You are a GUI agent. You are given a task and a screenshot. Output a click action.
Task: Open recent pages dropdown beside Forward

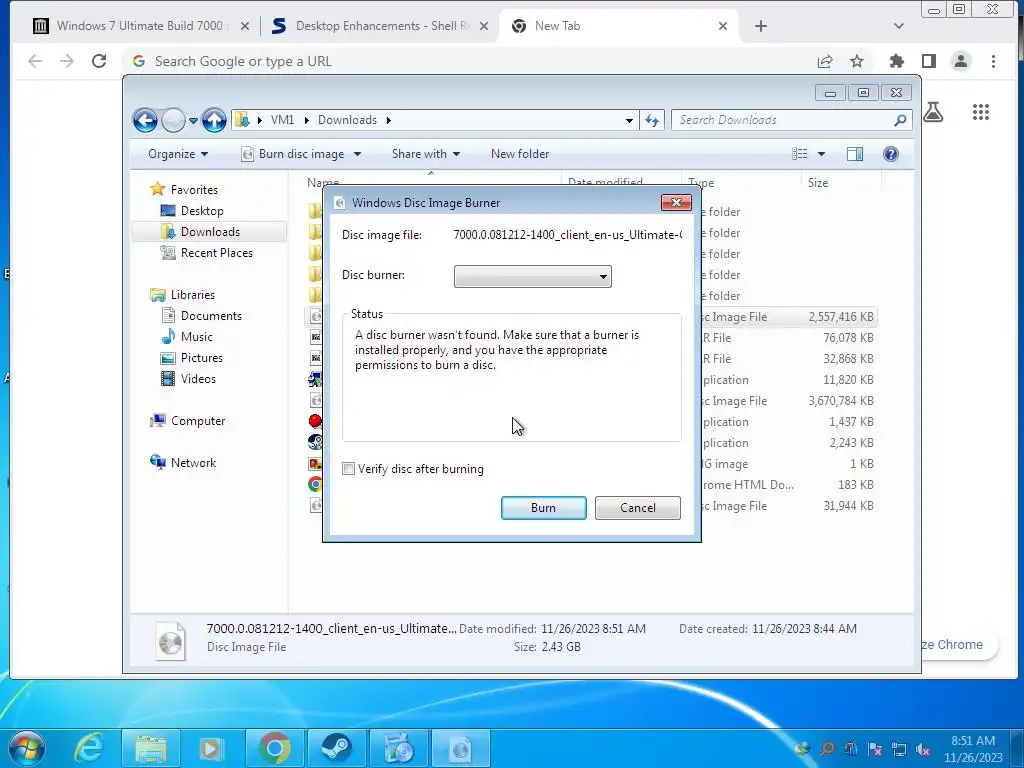point(193,121)
